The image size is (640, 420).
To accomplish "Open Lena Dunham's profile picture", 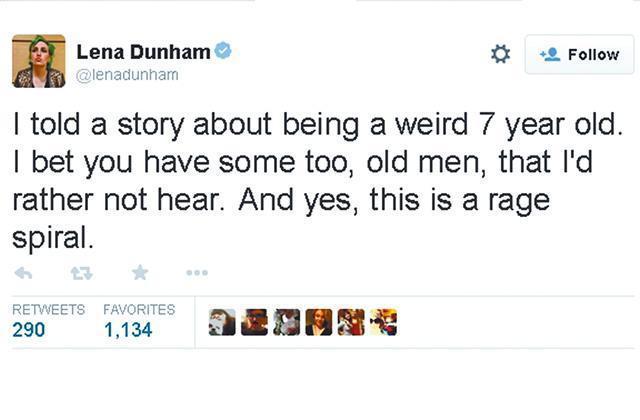I will (39, 61).
